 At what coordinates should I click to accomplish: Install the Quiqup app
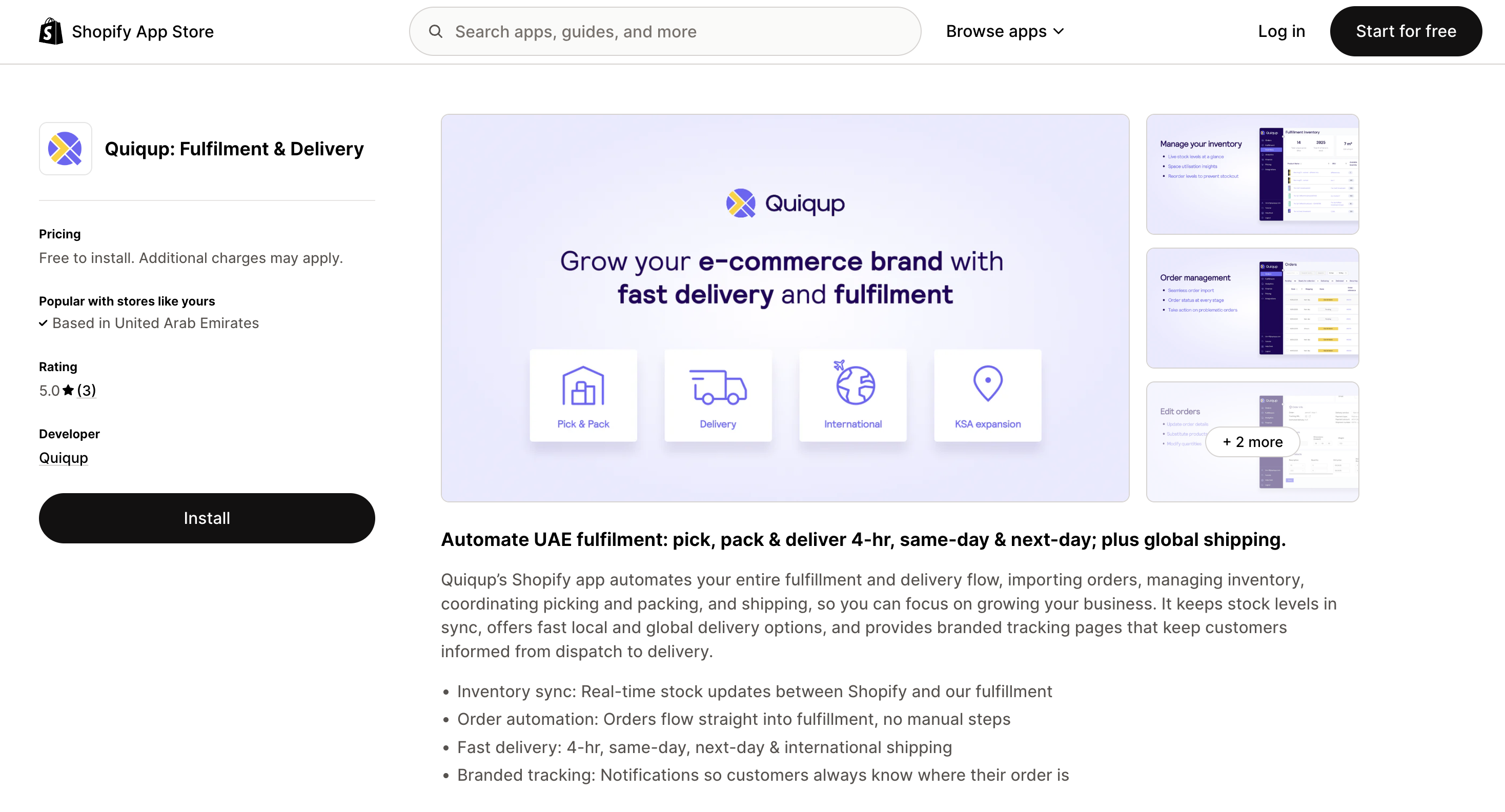coord(207,518)
